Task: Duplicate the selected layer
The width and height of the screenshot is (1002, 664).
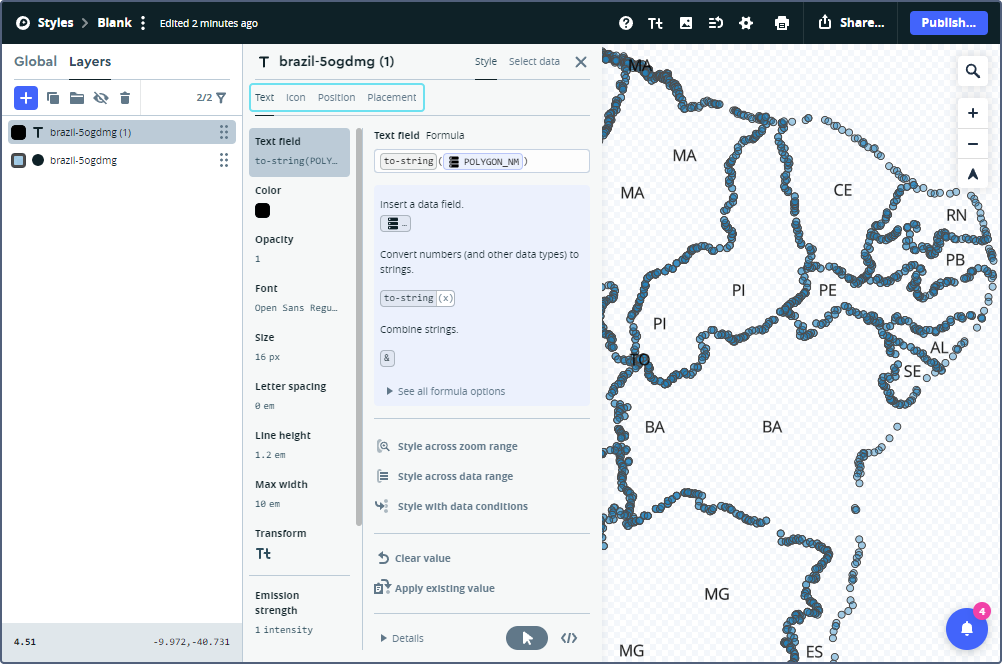Action: coord(53,98)
